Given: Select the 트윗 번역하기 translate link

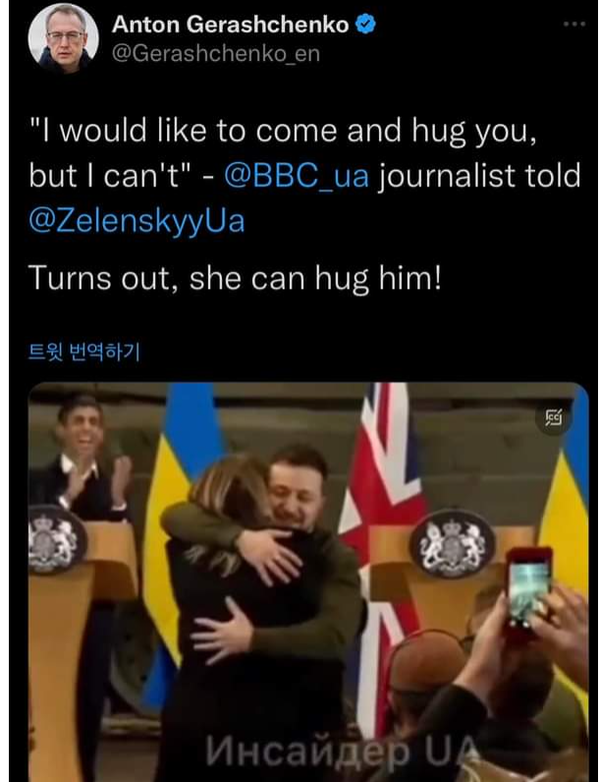Looking at the screenshot, I should pyautogui.click(x=84, y=352).
